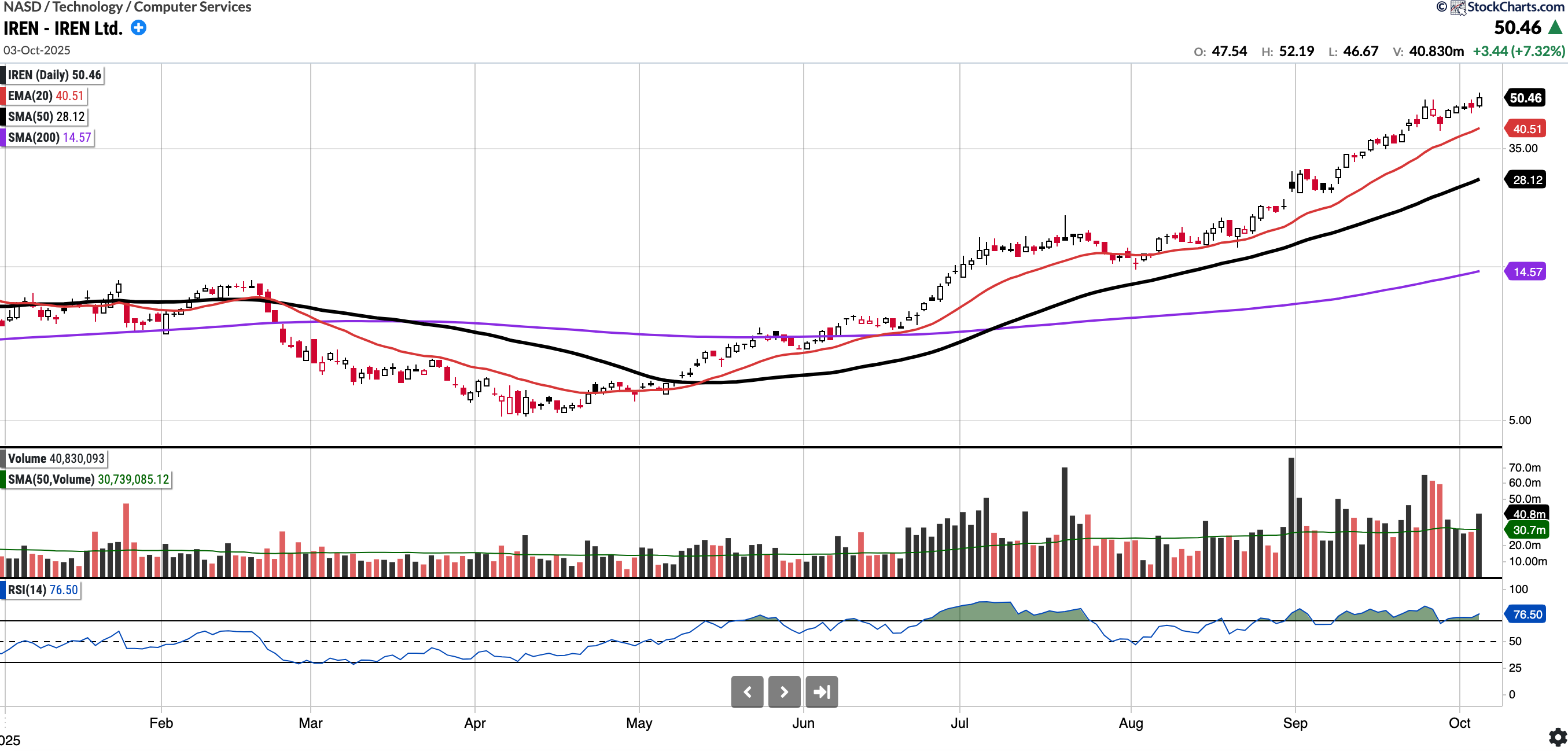Image resolution: width=1568 pixels, height=751 pixels.
Task: Select the EMA(20) legend label
Action: coord(46,95)
